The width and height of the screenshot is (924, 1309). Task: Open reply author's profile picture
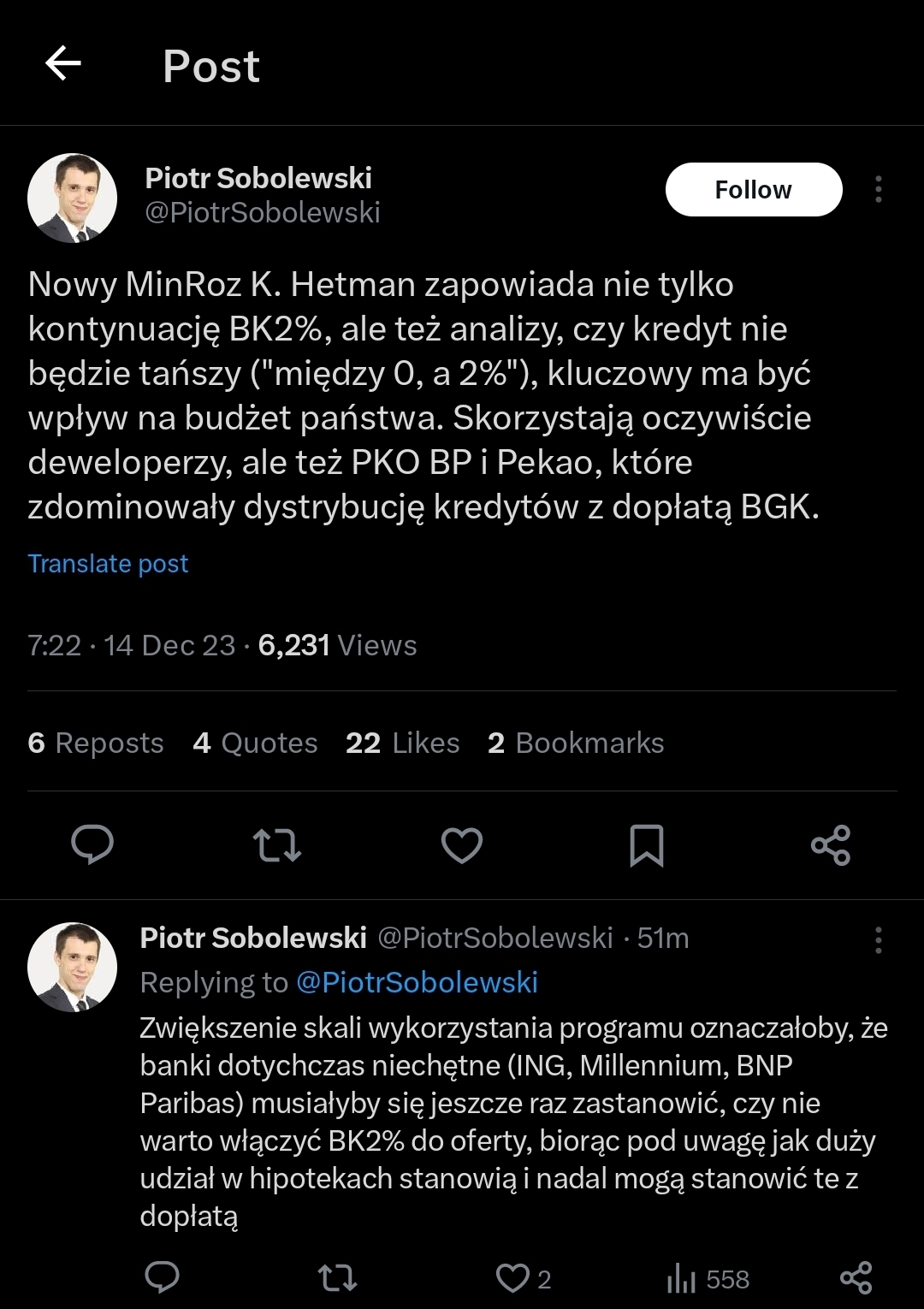tap(72, 967)
